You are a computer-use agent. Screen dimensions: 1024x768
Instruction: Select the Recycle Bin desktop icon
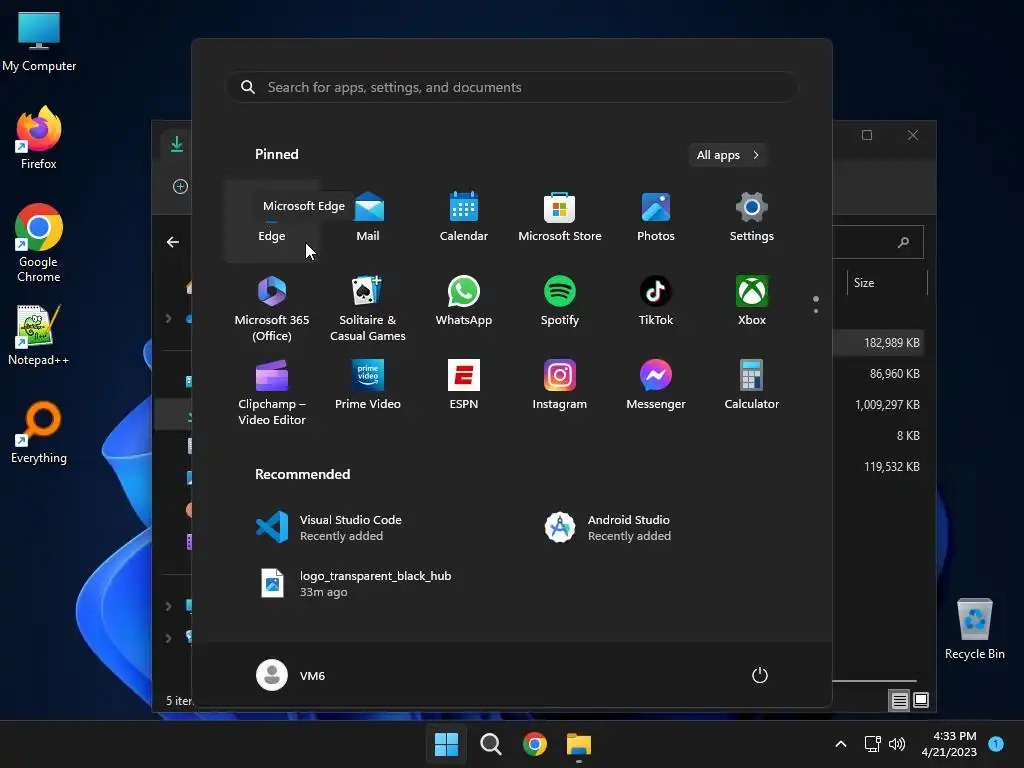pos(975,629)
